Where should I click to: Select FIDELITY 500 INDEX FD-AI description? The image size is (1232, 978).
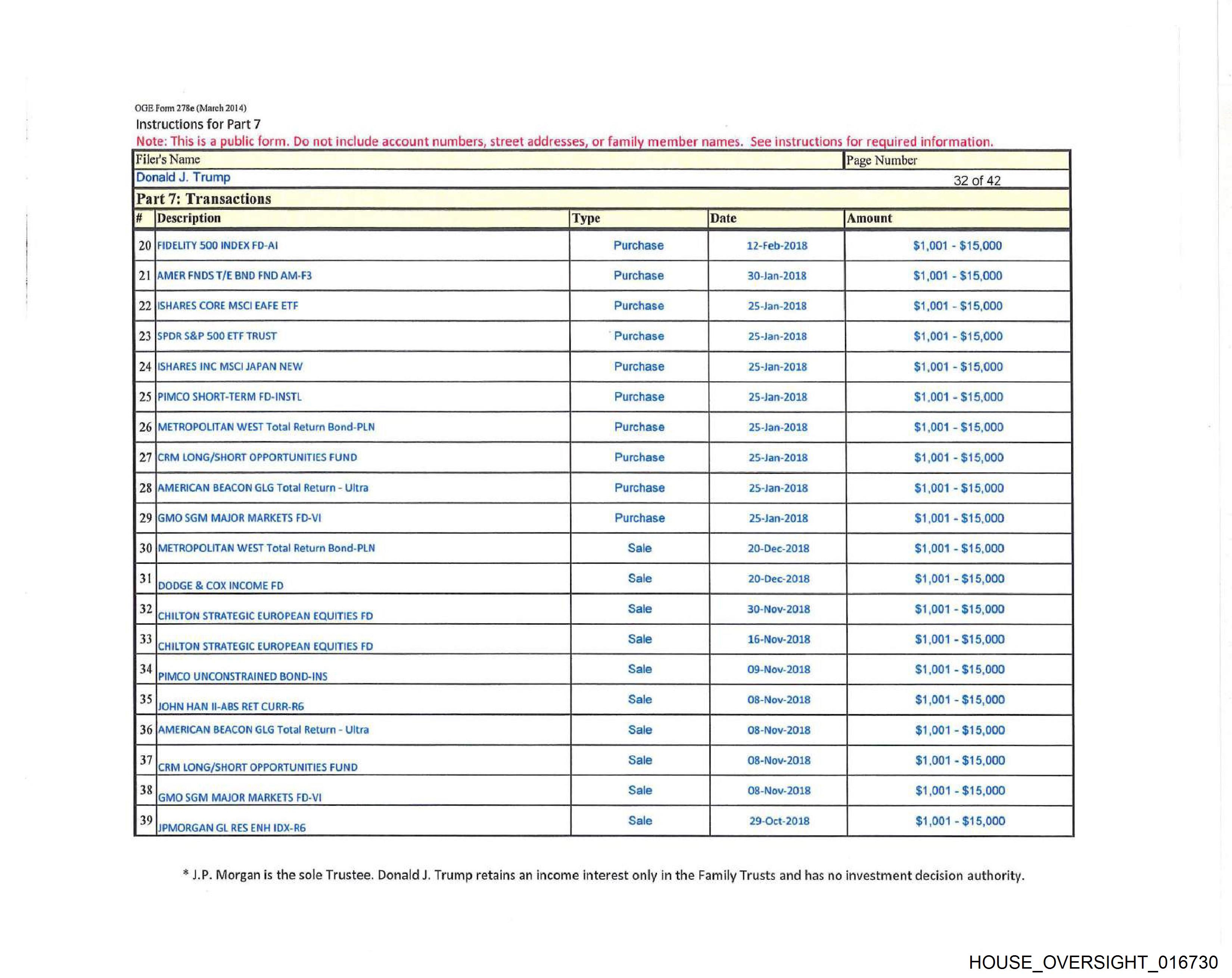(x=217, y=246)
